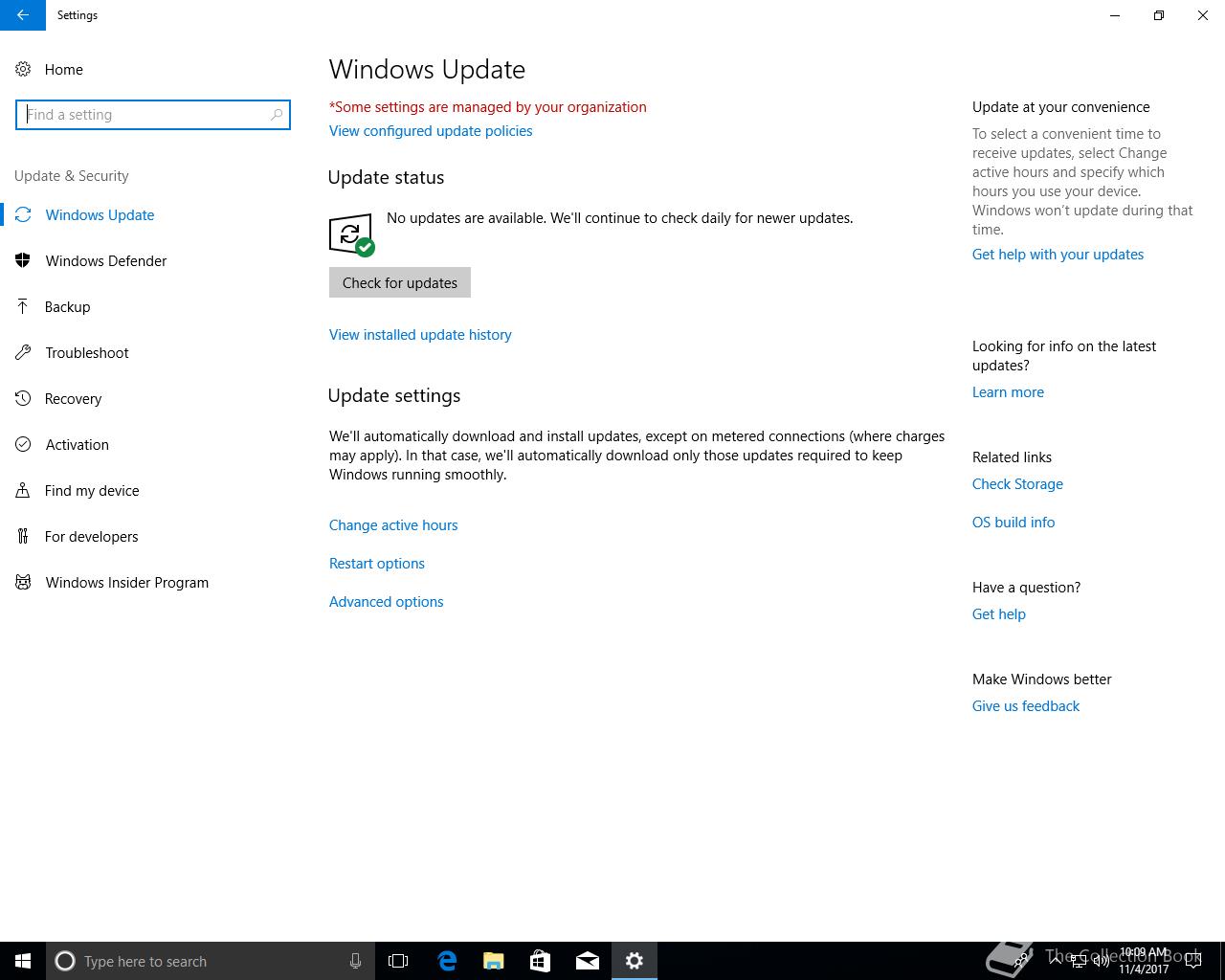This screenshot has width=1225, height=980.
Task: Select Windows Update label in the sidebar
Action: point(100,215)
